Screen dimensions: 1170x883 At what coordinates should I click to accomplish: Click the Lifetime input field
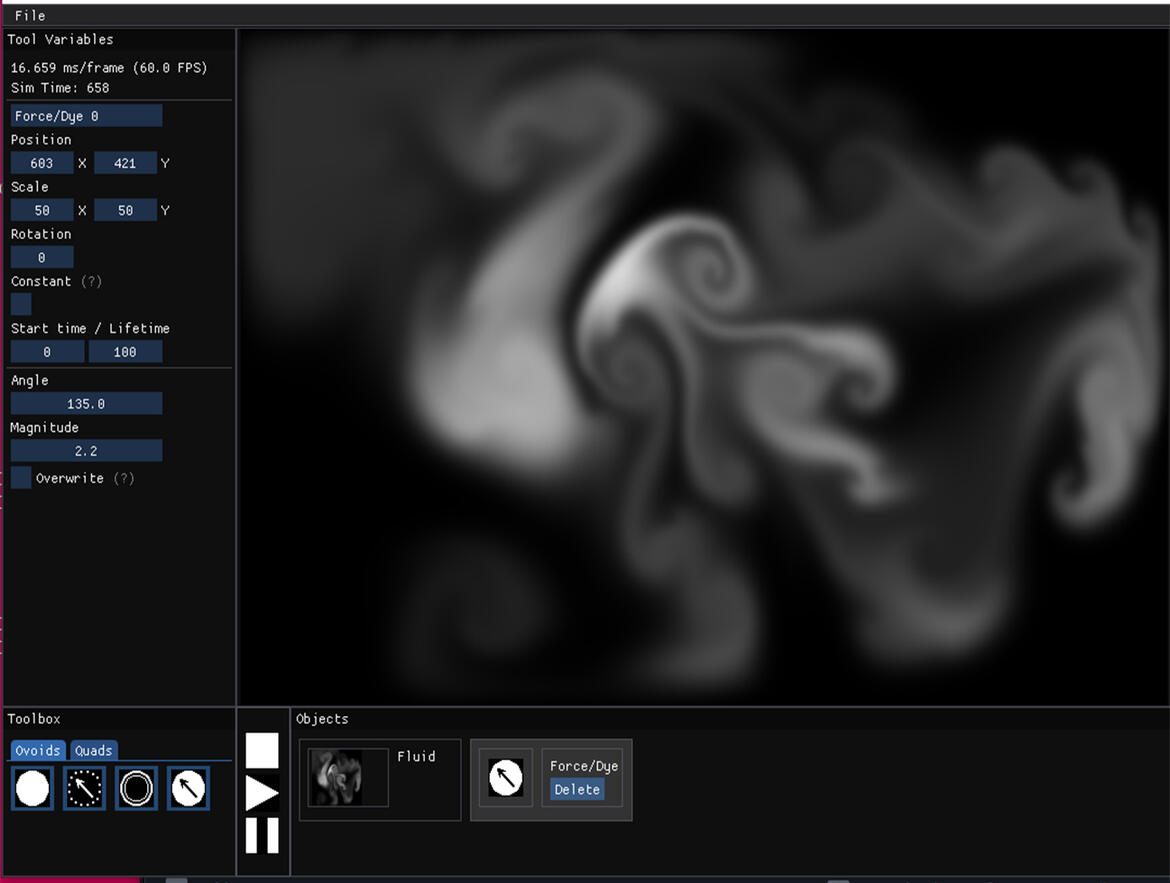[125, 352]
